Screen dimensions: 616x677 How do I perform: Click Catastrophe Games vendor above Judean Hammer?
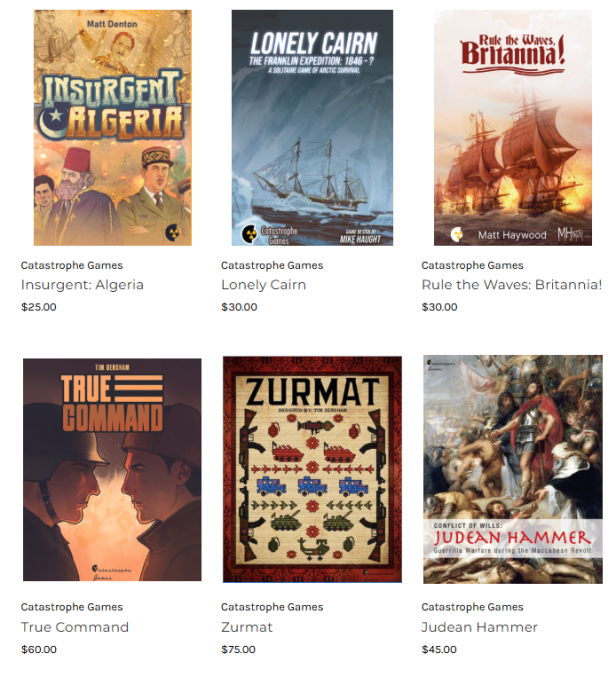point(472,607)
